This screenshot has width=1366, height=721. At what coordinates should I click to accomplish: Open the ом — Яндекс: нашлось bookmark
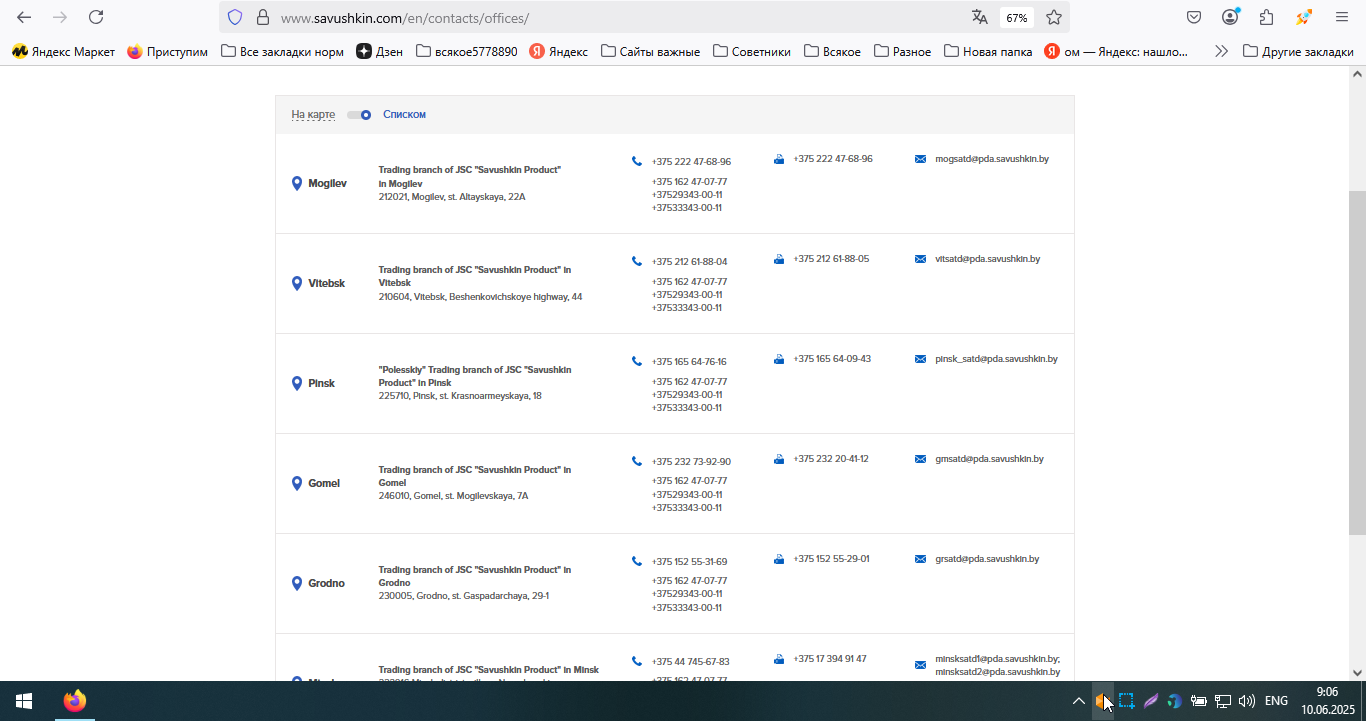pos(1117,51)
